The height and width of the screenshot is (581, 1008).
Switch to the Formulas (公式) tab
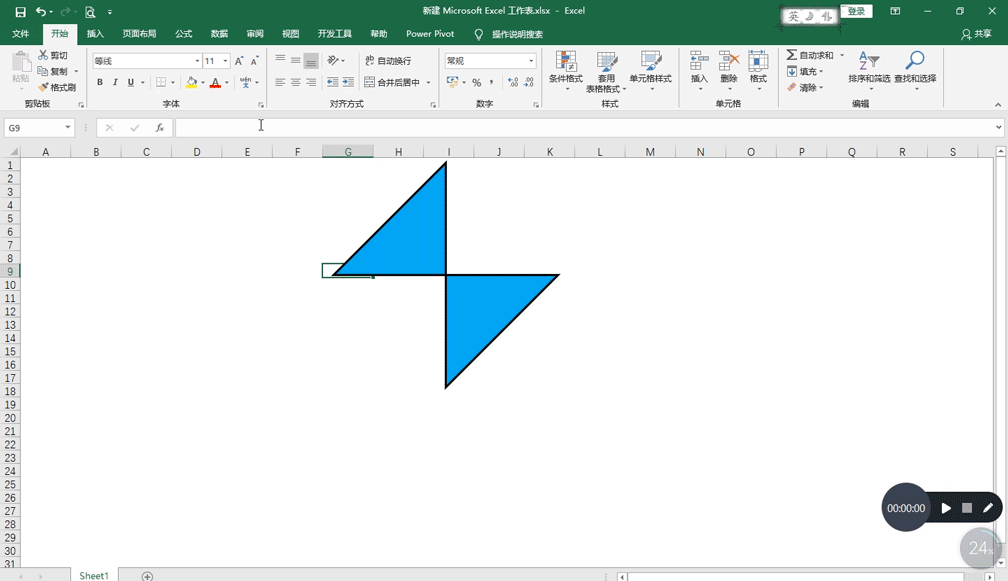point(184,33)
